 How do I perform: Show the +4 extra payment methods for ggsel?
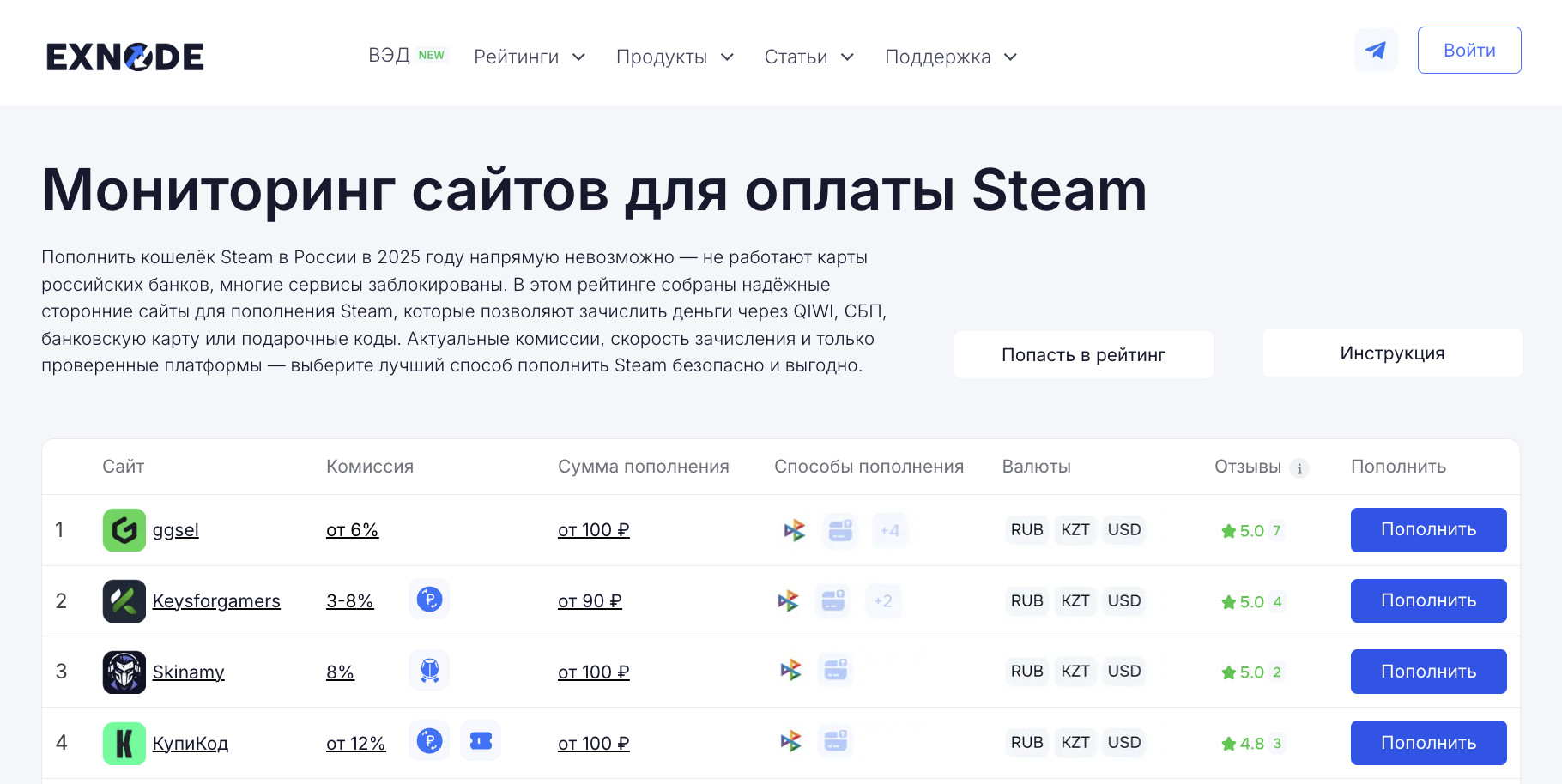coord(890,530)
